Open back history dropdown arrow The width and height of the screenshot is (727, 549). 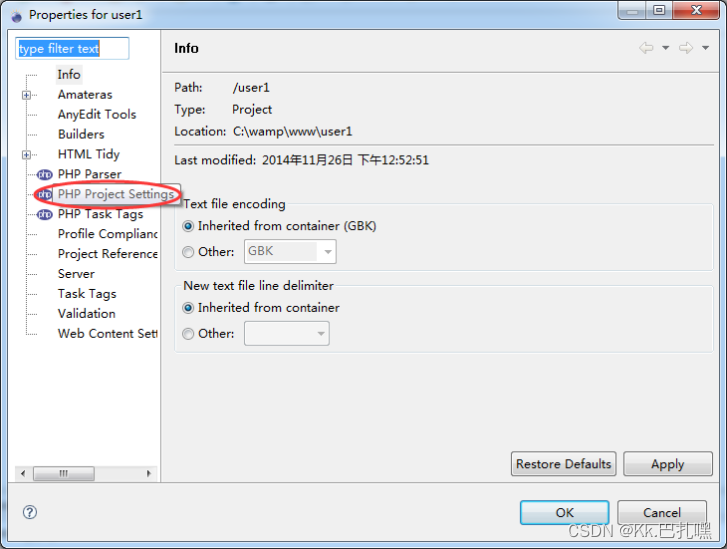point(665,48)
